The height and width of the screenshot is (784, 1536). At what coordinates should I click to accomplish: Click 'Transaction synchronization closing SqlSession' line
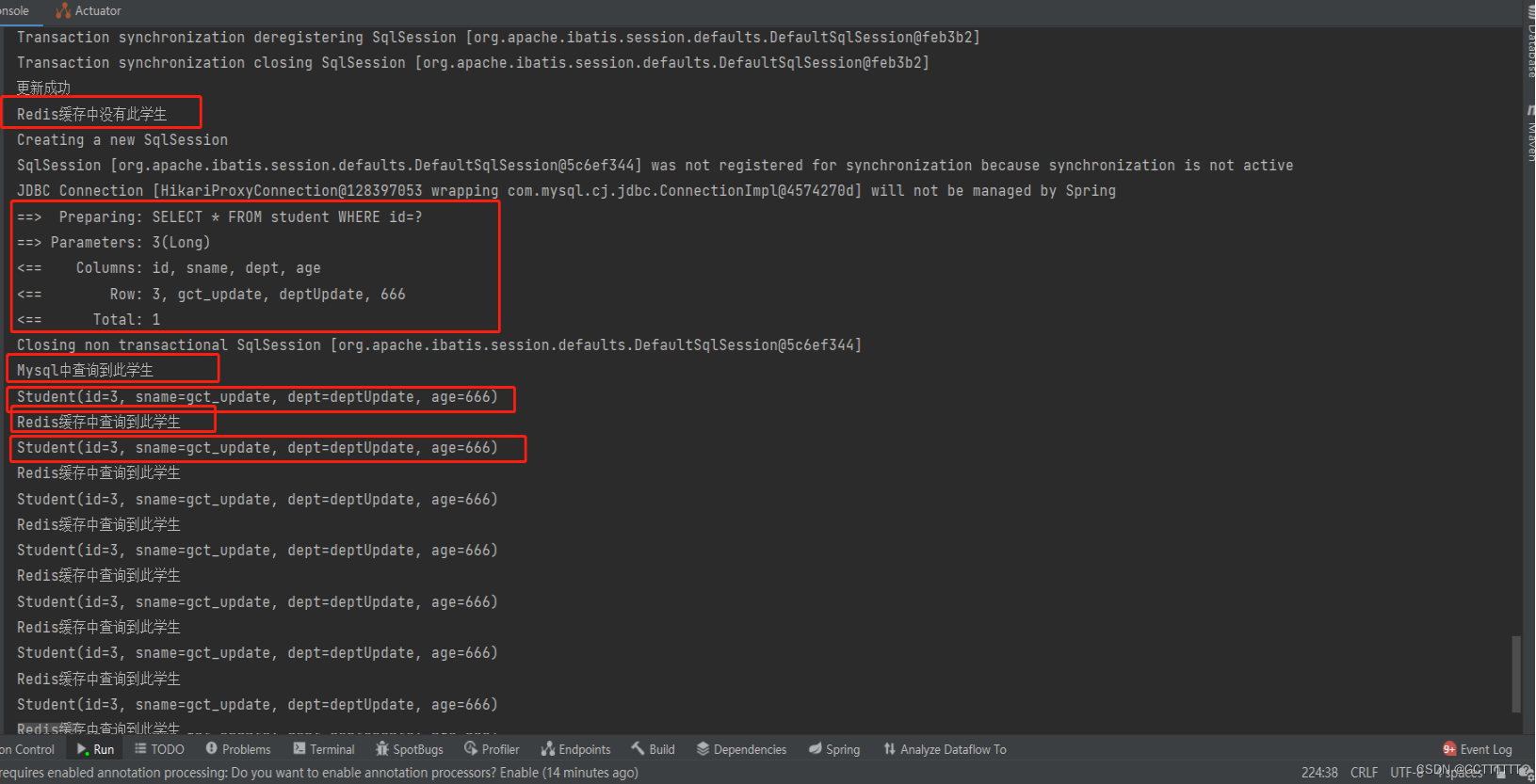473,62
